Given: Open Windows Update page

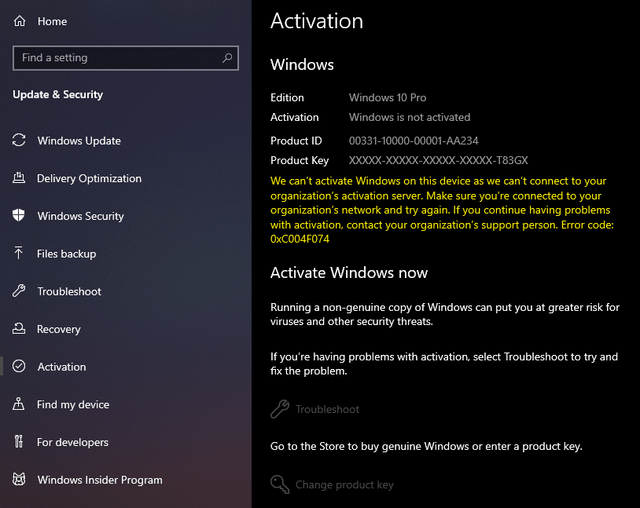Looking at the screenshot, I should [79, 141].
